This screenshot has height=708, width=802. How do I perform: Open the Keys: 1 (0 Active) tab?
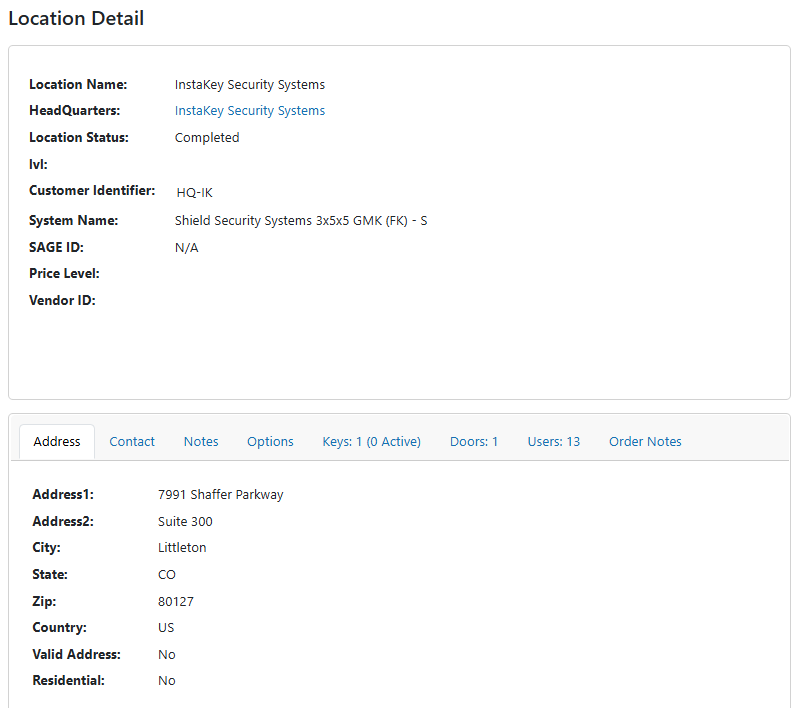[371, 441]
